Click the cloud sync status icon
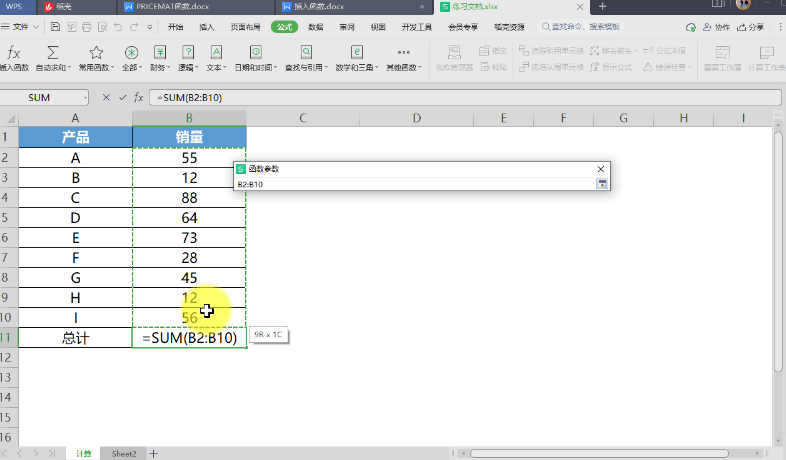 (691, 27)
